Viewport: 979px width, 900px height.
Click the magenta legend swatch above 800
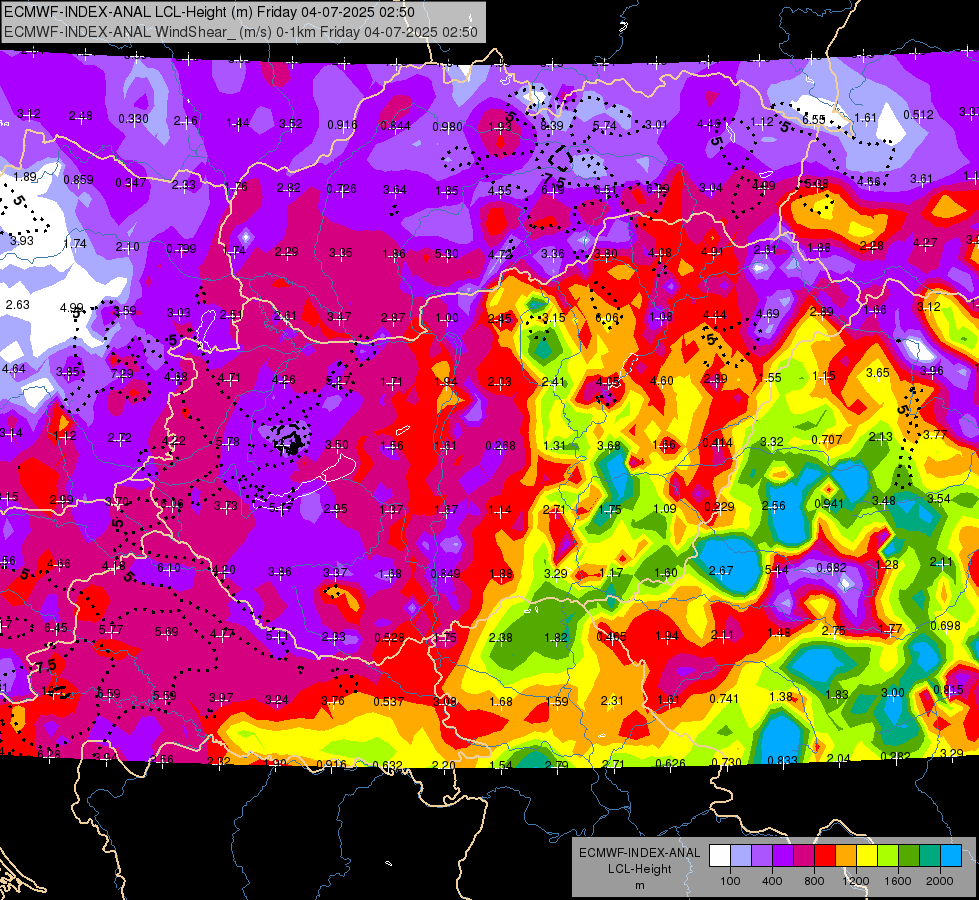[x=804, y=855]
